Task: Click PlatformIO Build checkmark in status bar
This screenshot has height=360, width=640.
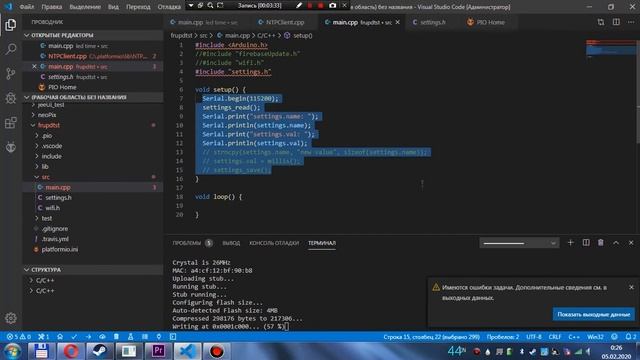Action: coord(74,337)
